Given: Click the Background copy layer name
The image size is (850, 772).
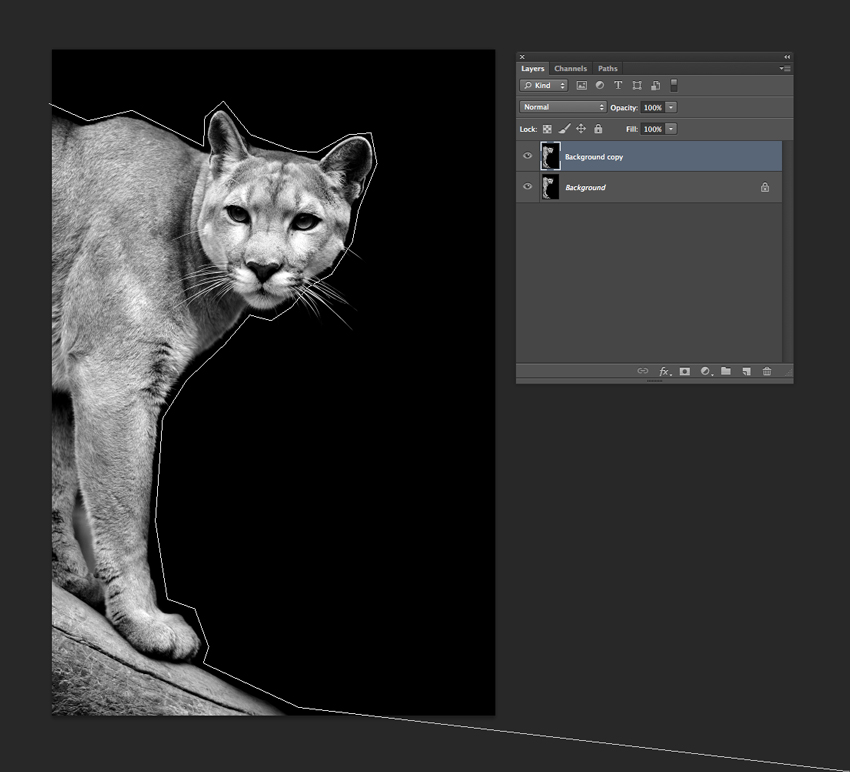Looking at the screenshot, I should point(594,157).
